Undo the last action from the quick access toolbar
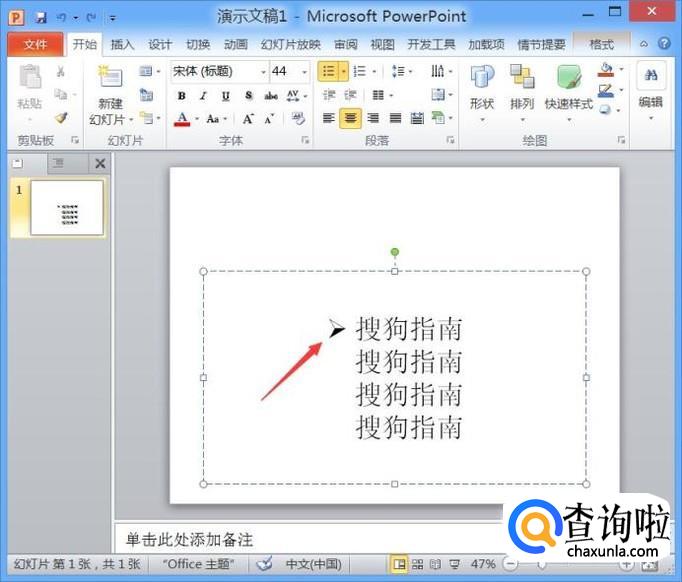 click(x=61, y=17)
